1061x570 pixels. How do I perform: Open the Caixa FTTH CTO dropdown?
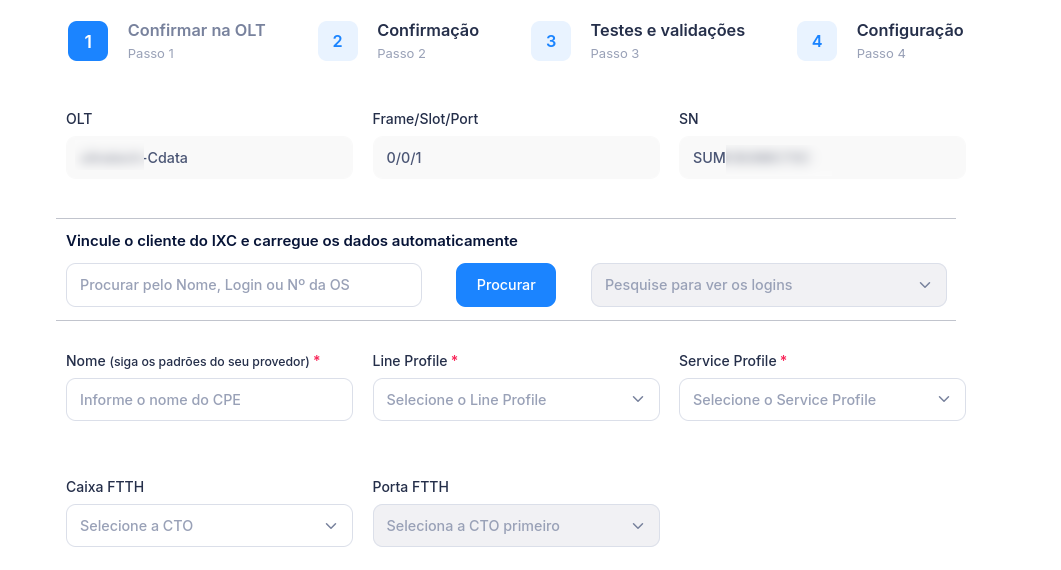click(x=209, y=525)
